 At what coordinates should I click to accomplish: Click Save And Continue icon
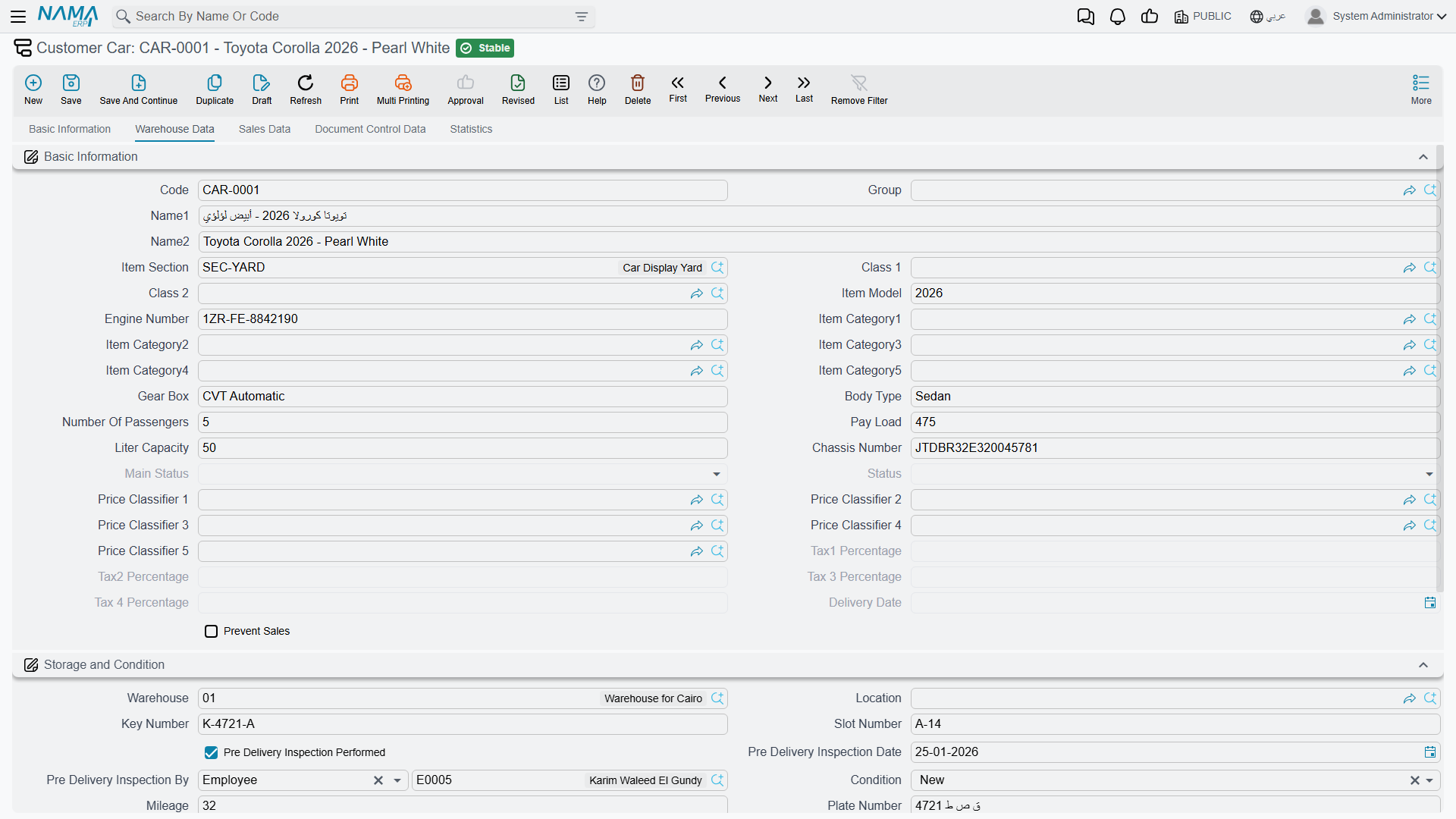pyautogui.click(x=139, y=89)
